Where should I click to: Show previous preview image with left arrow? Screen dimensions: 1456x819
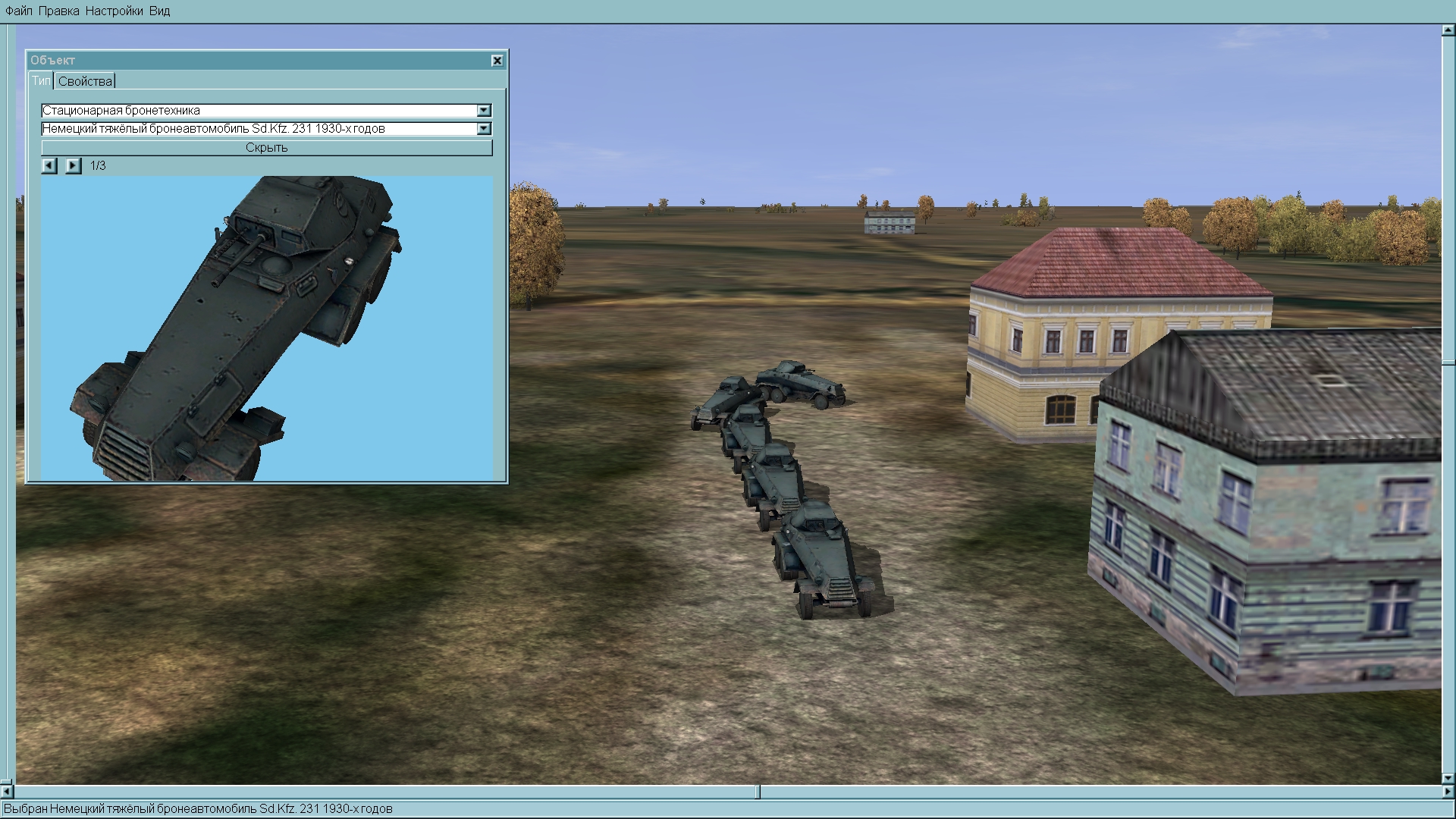click(x=49, y=165)
